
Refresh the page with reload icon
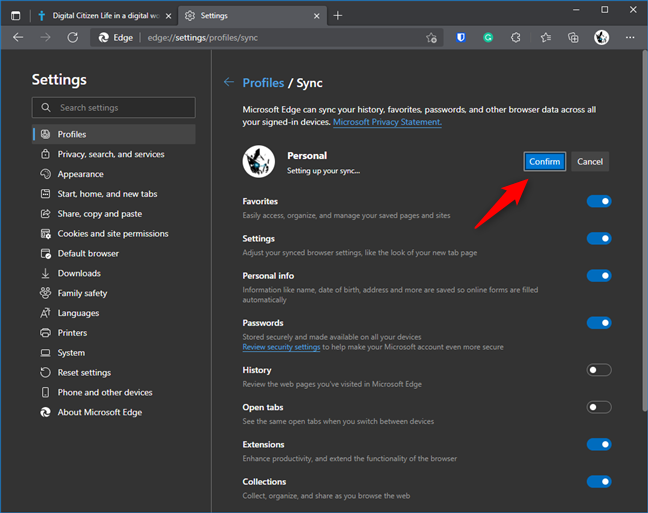[73, 37]
